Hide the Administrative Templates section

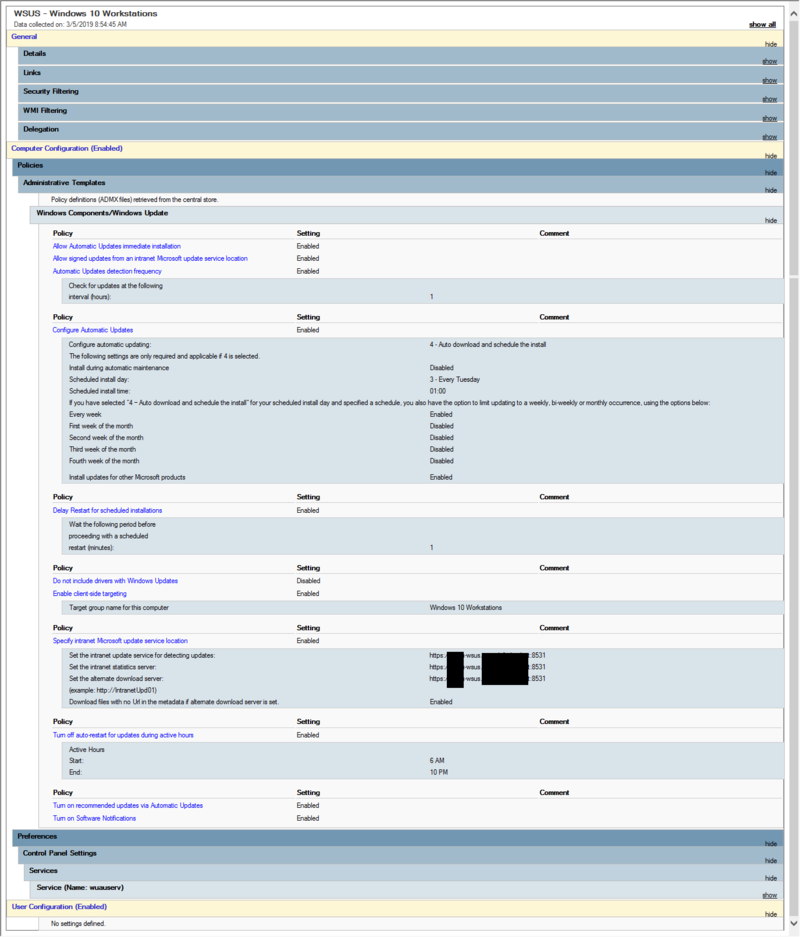pos(770,191)
